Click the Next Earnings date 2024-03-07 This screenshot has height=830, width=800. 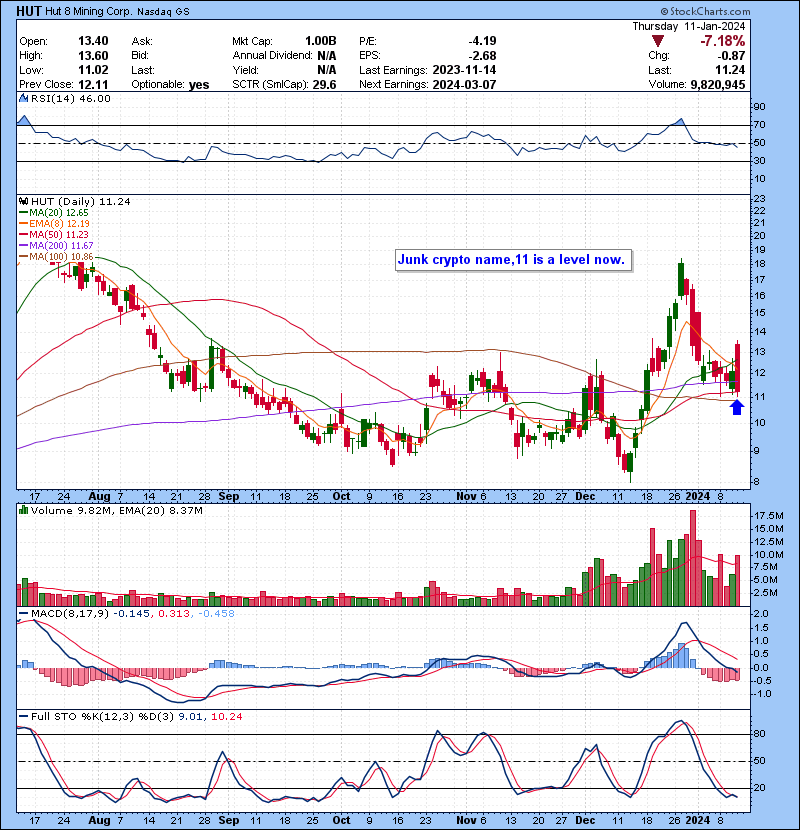[464, 84]
